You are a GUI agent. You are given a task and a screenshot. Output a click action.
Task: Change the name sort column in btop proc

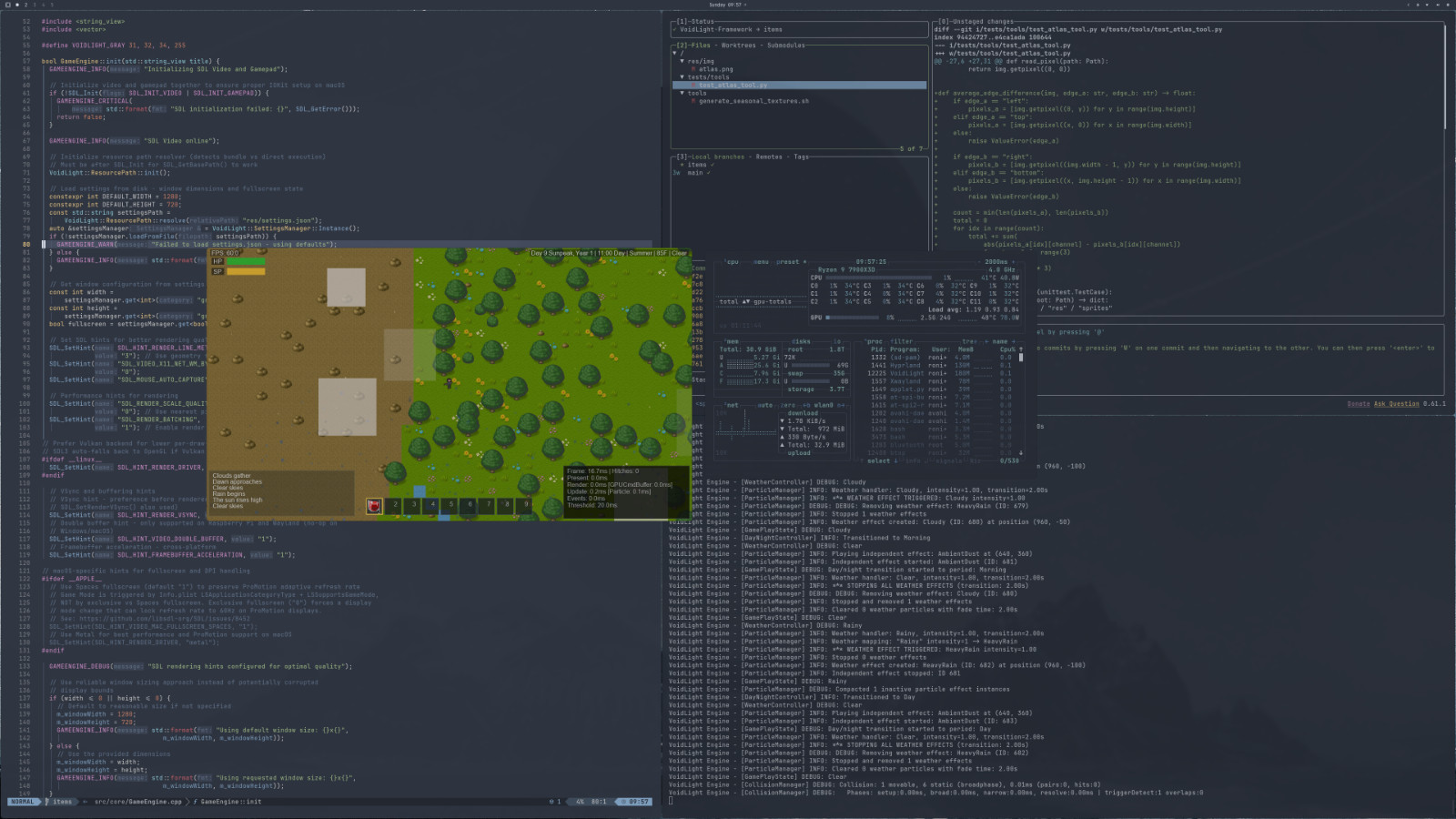click(x=1000, y=341)
